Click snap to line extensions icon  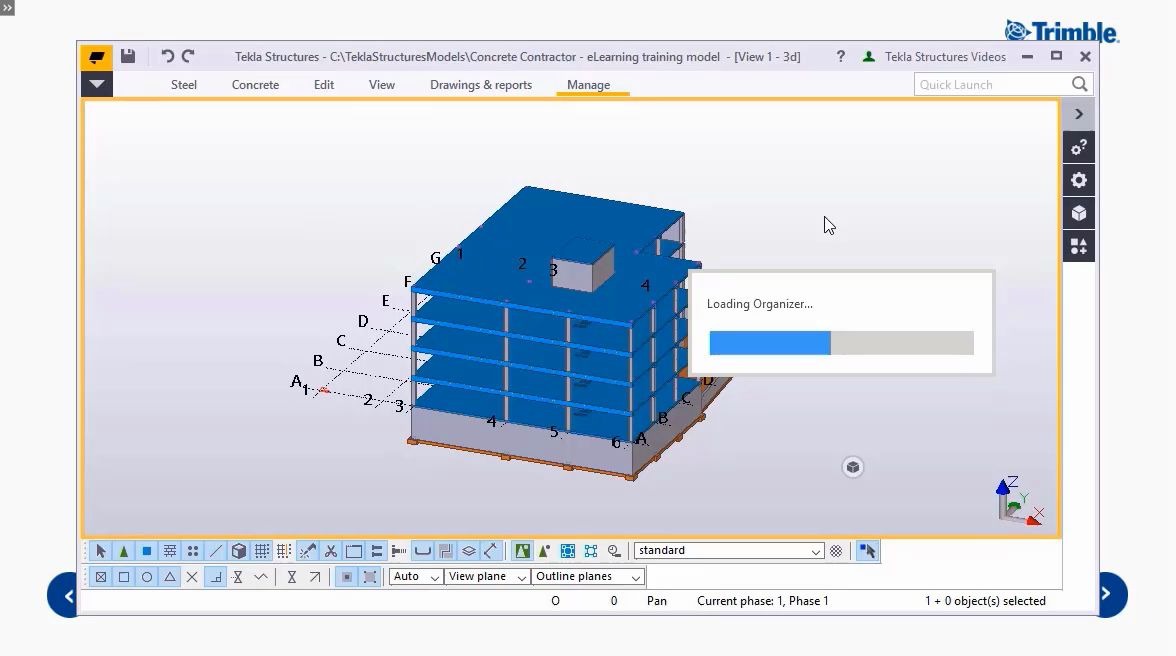pos(238,577)
